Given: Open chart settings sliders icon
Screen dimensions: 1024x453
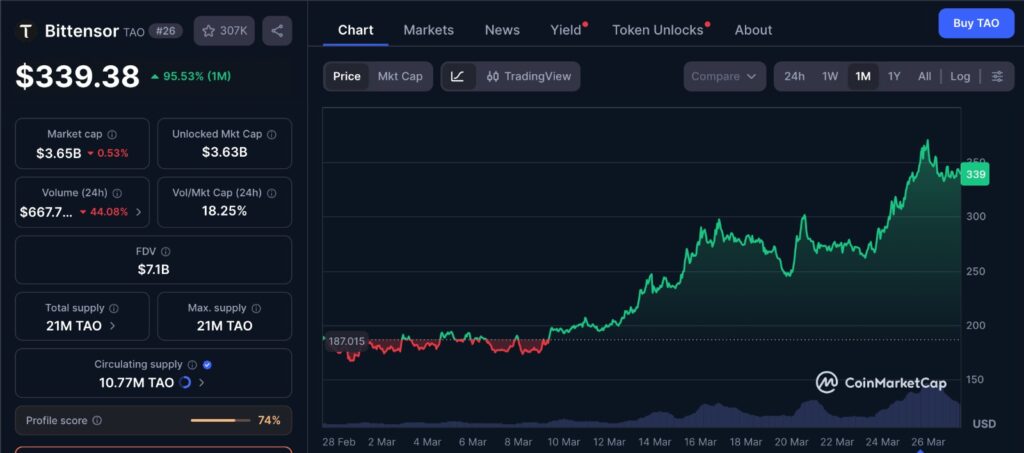Looking at the screenshot, I should pyautogui.click(x=997, y=76).
